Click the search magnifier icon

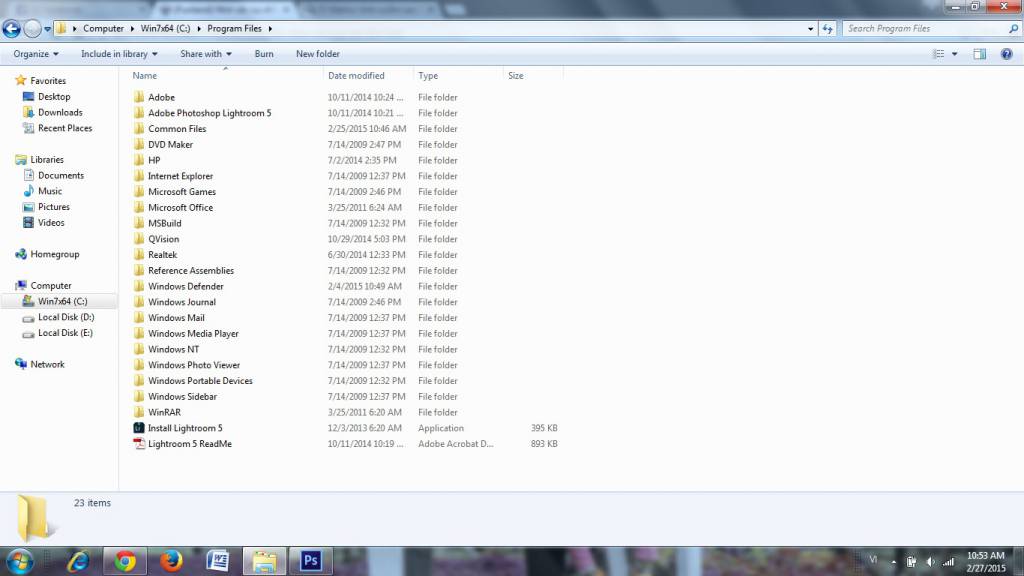pyautogui.click(x=1013, y=29)
